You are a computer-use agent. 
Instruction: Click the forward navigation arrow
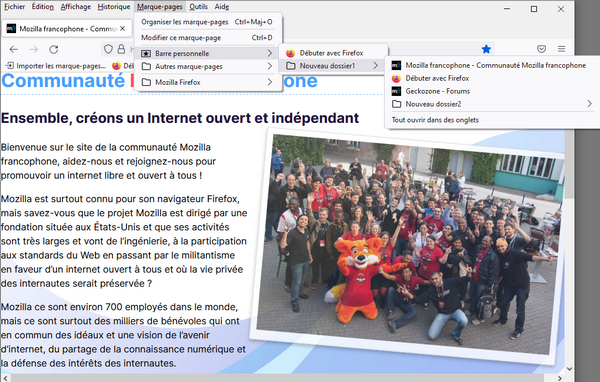pos(34,49)
